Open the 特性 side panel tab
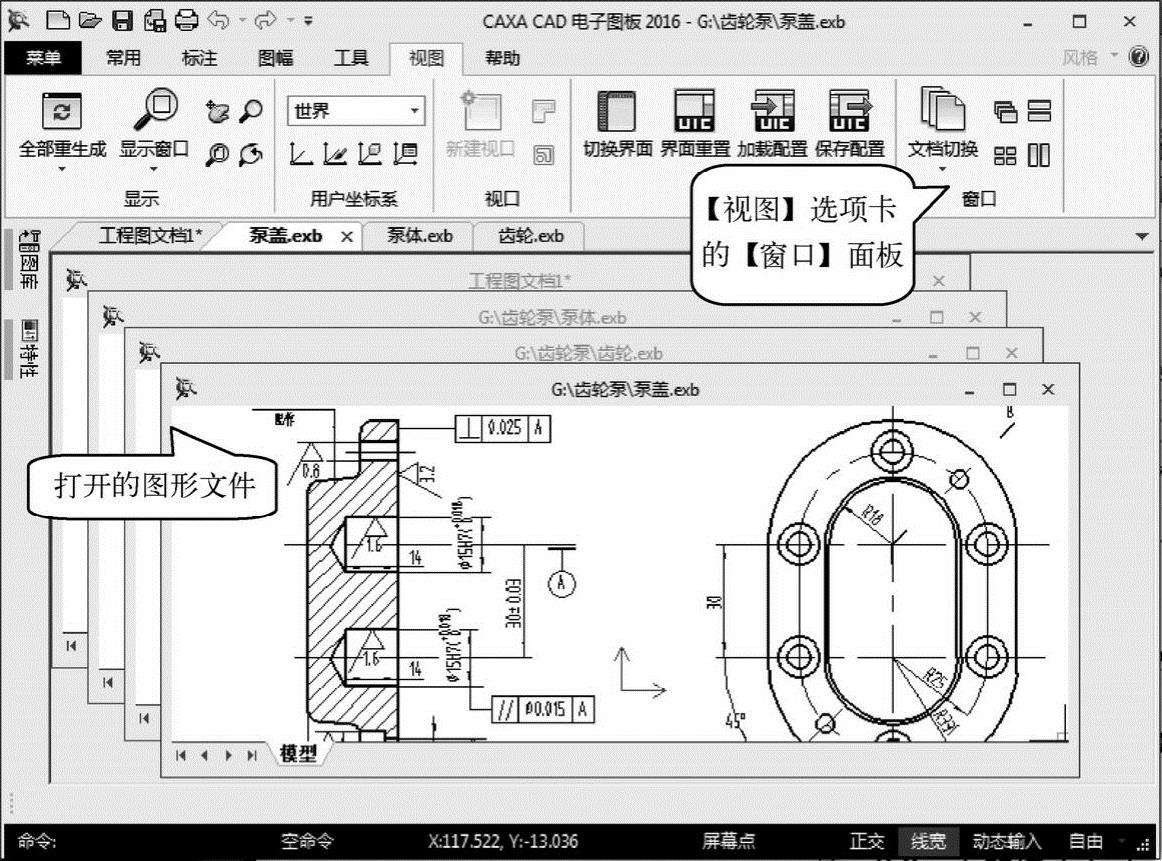1162x861 pixels. [27, 348]
